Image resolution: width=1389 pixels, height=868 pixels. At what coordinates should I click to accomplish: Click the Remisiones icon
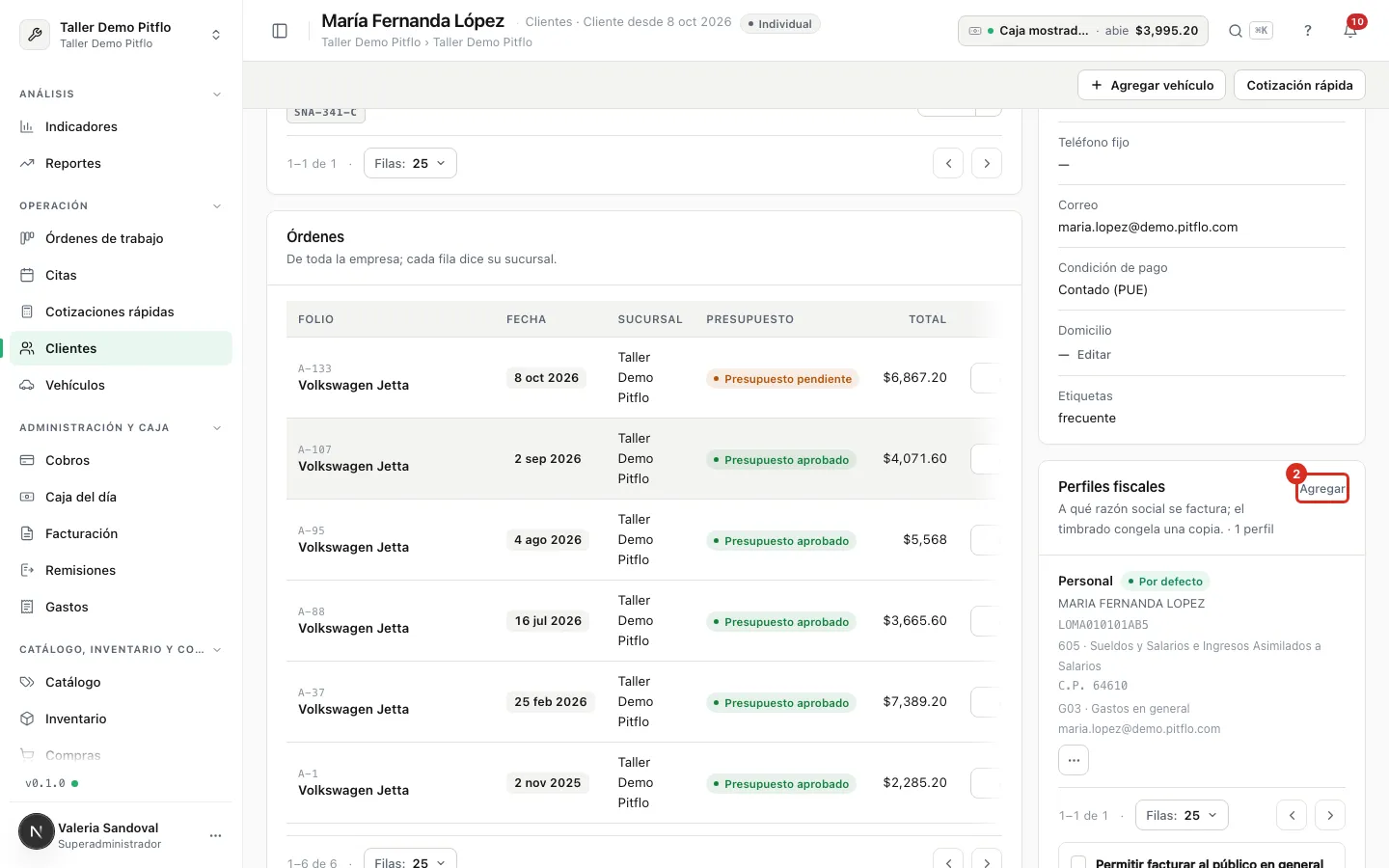pos(27,570)
